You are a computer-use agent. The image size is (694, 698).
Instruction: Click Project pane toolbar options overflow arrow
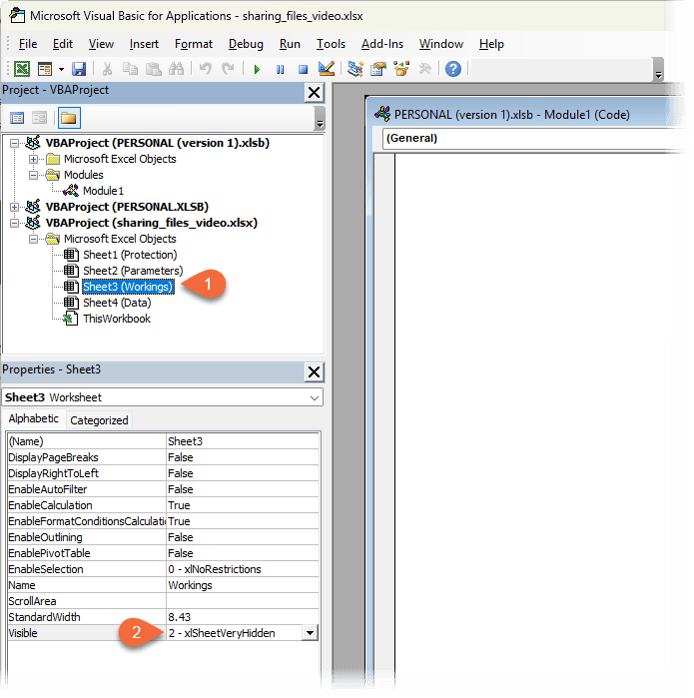[319, 119]
